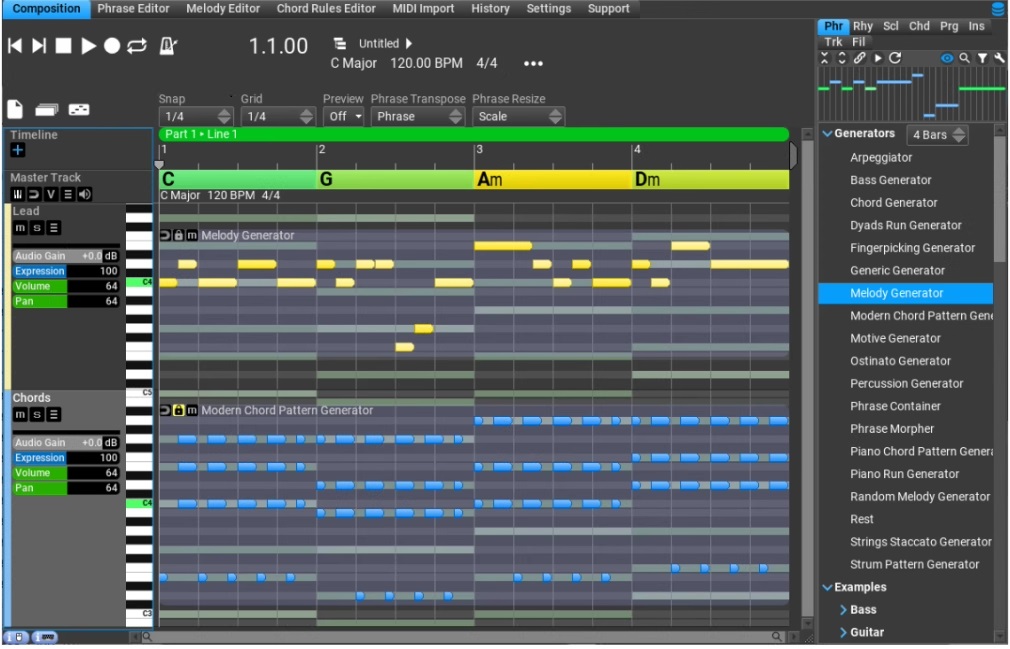Click the Lead track Volume slider
1010x649 pixels.
point(65,286)
